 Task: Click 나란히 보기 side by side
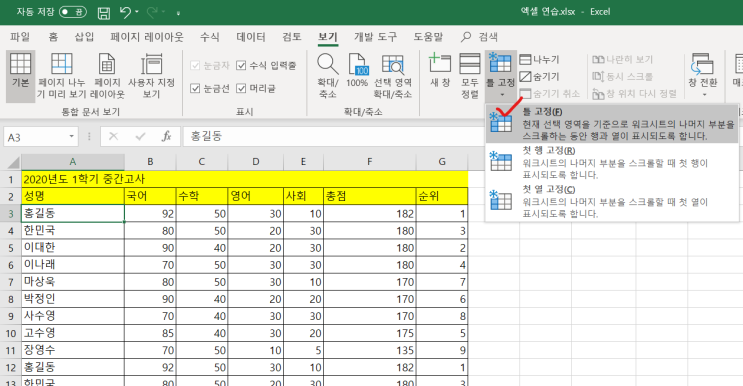tap(623, 60)
